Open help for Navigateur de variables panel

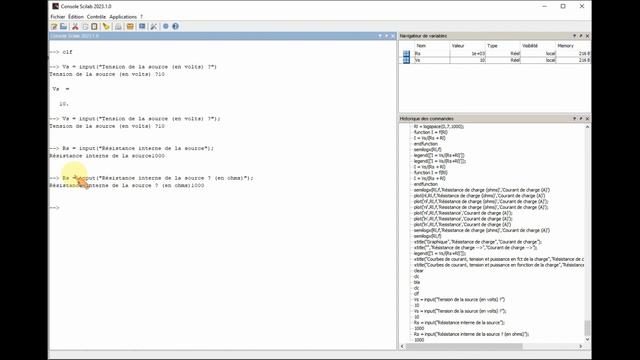[574, 36]
